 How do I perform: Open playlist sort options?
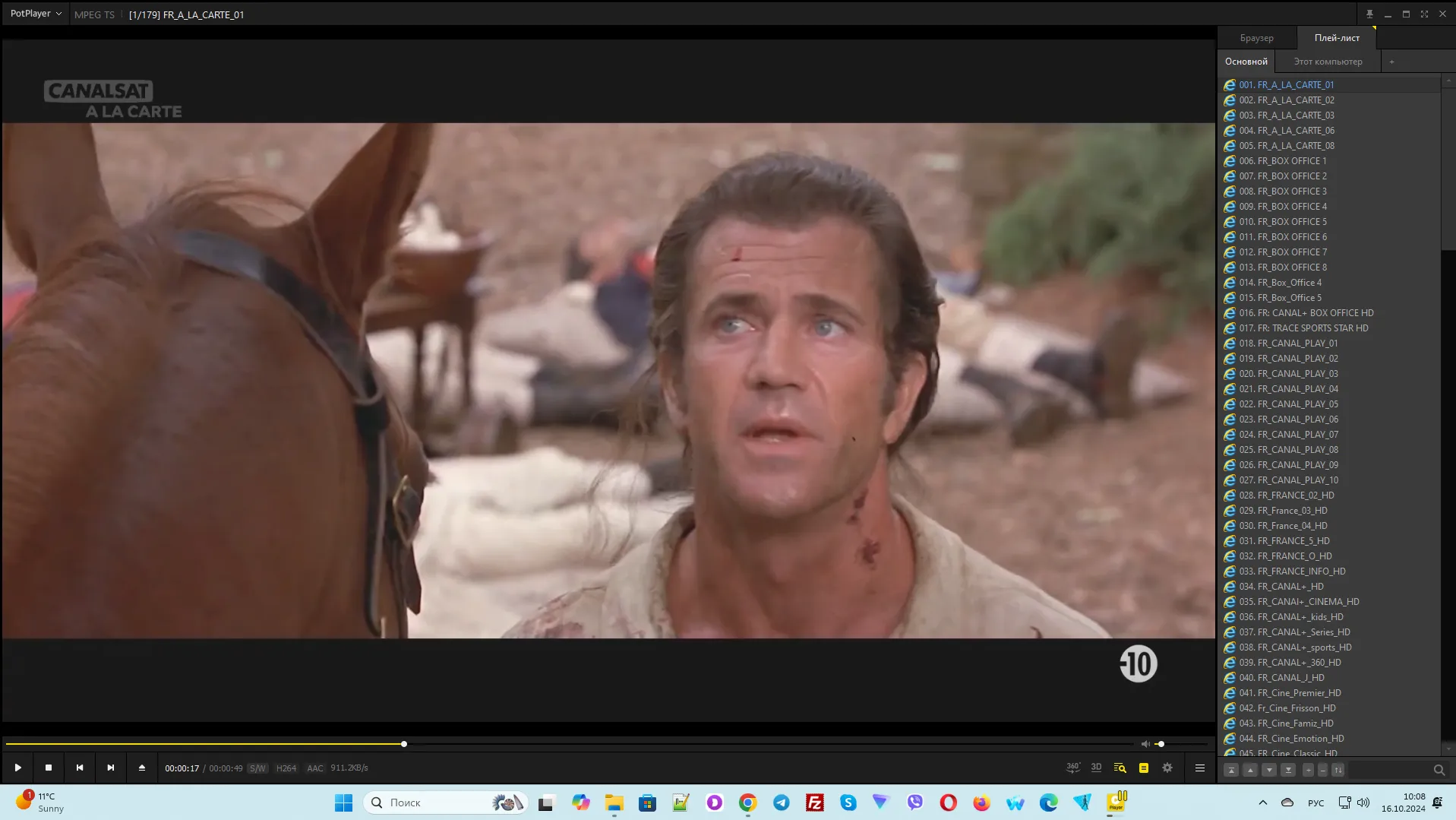pos(1338,770)
